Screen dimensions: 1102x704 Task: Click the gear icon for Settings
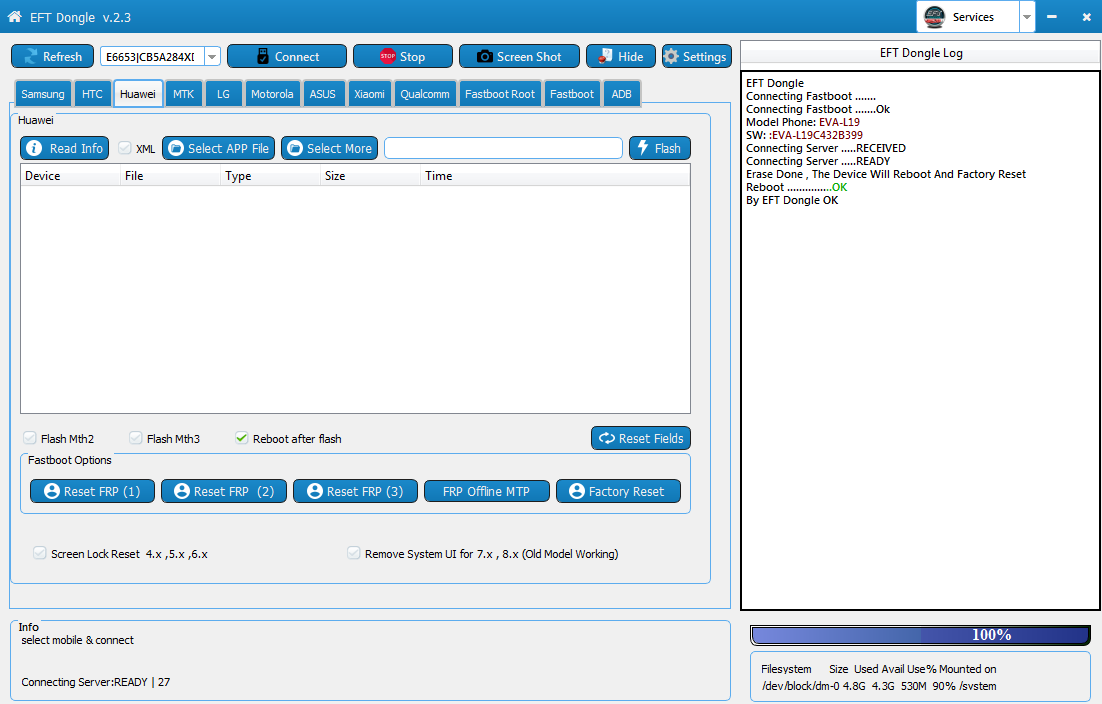(x=671, y=56)
